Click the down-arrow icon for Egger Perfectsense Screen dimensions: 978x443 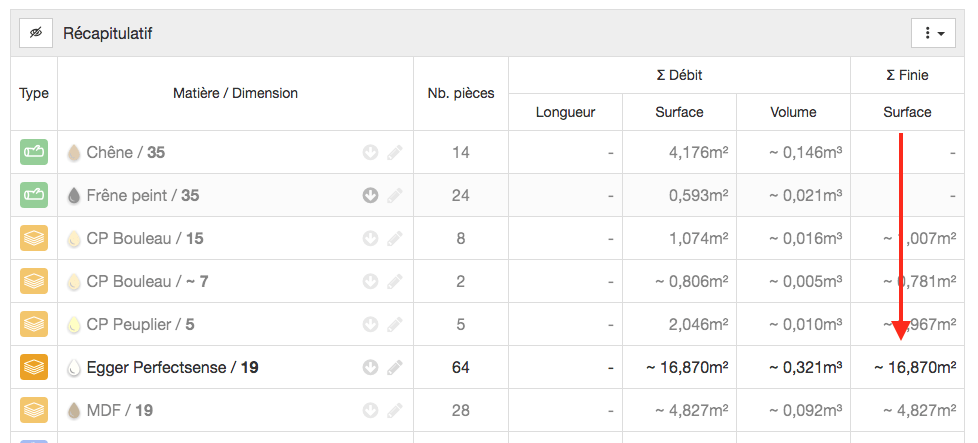pos(370,368)
